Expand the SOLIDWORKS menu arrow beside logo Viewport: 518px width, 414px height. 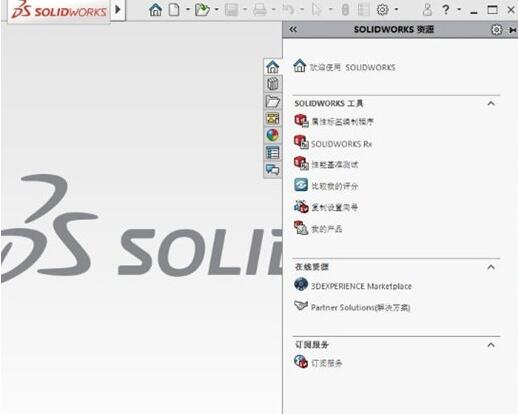tap(118, 9)
